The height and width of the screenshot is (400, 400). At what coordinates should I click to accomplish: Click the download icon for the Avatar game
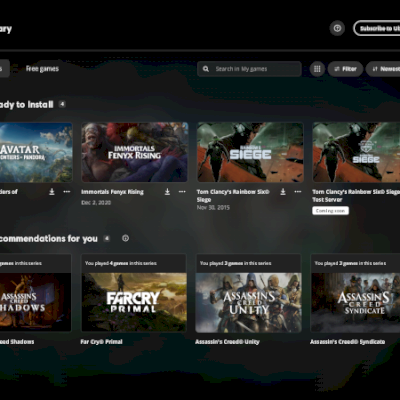pos(52,192)
